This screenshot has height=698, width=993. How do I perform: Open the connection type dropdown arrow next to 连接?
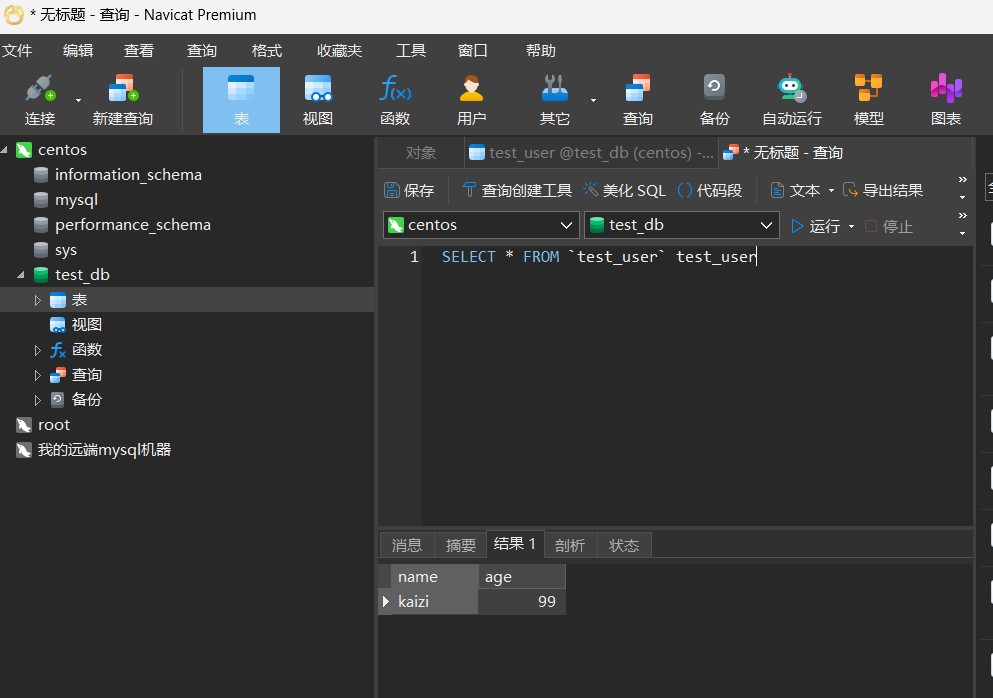click(x=79, y=100)
